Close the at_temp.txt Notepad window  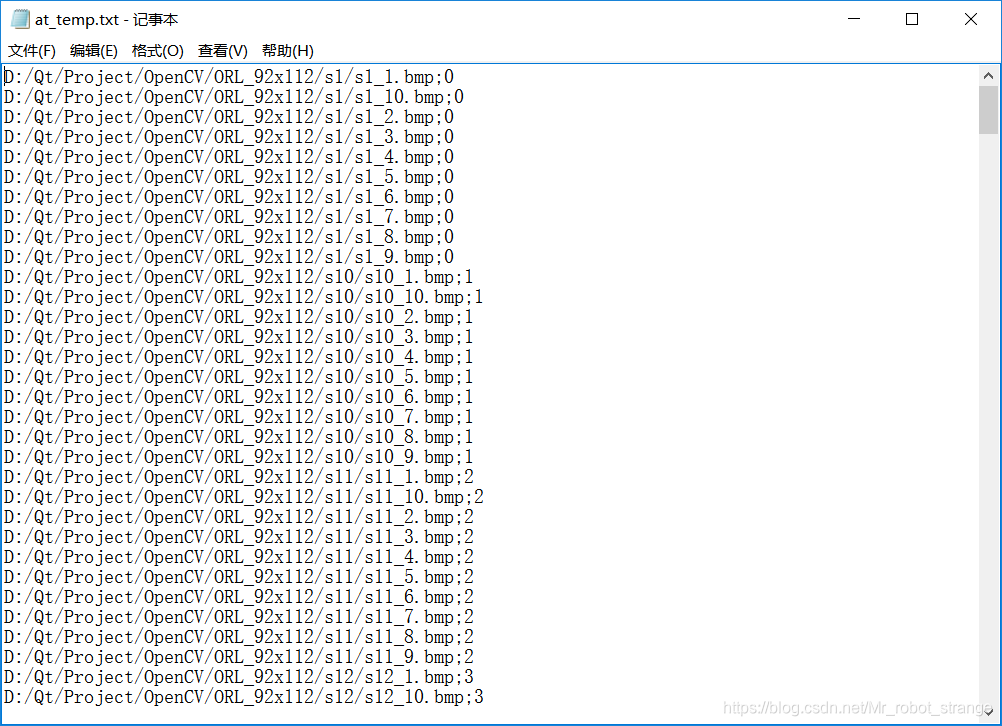(x=971, y=19)
